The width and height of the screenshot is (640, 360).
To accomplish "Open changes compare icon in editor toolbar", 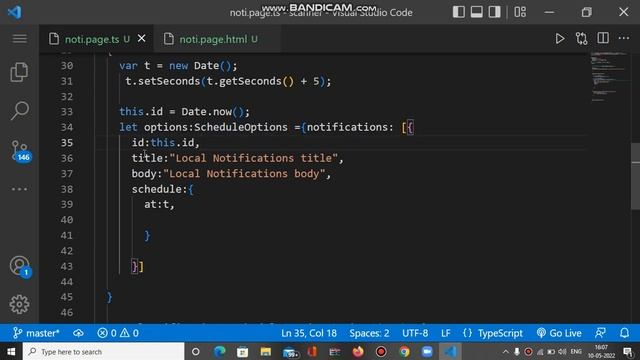I will click(581, 39).
